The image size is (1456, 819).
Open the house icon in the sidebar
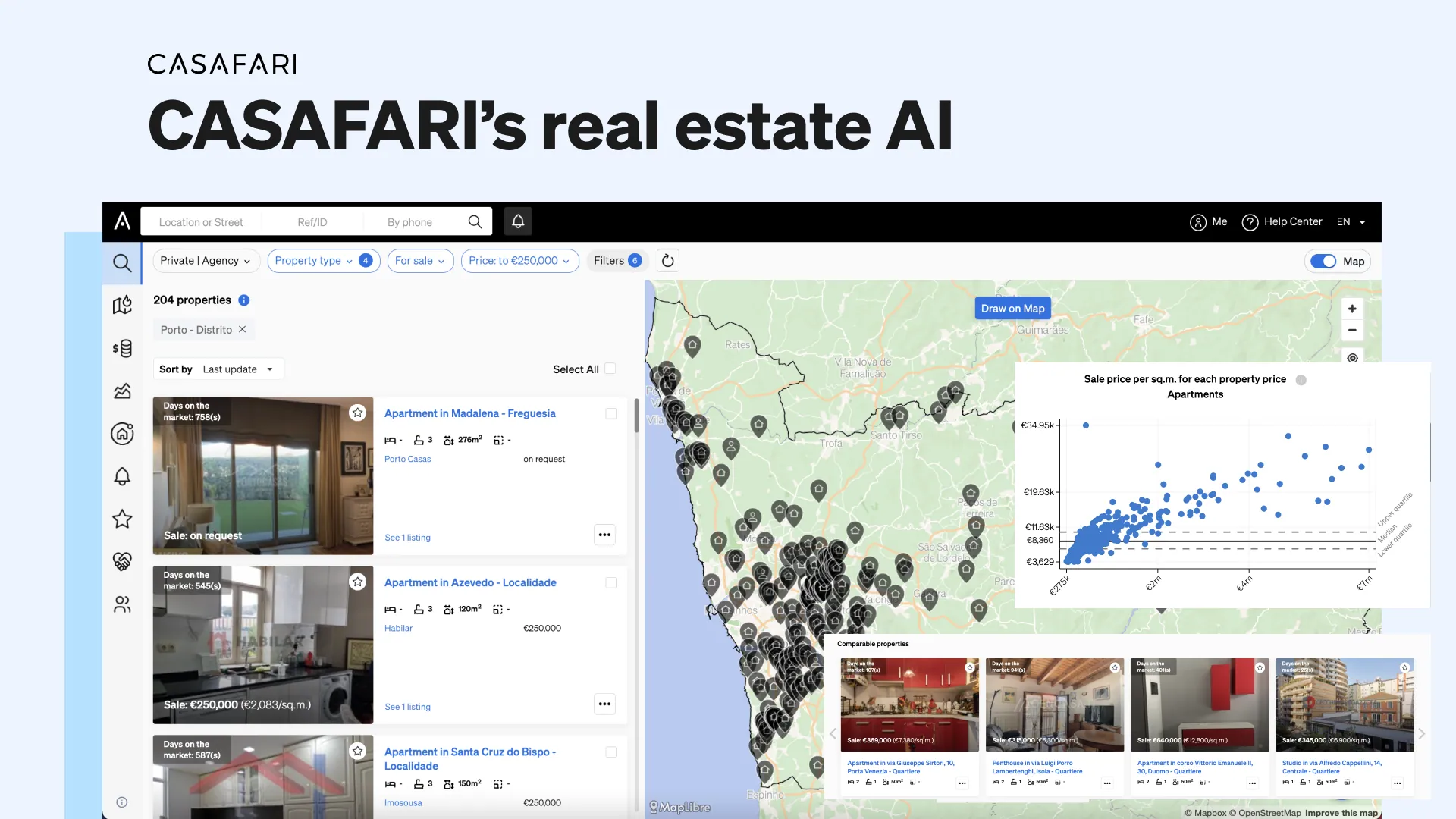(x=122, y=433)
